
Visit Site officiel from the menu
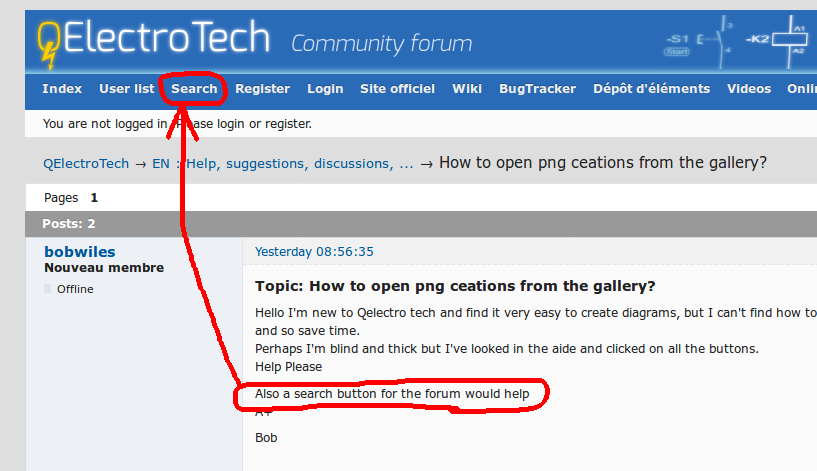397,89
